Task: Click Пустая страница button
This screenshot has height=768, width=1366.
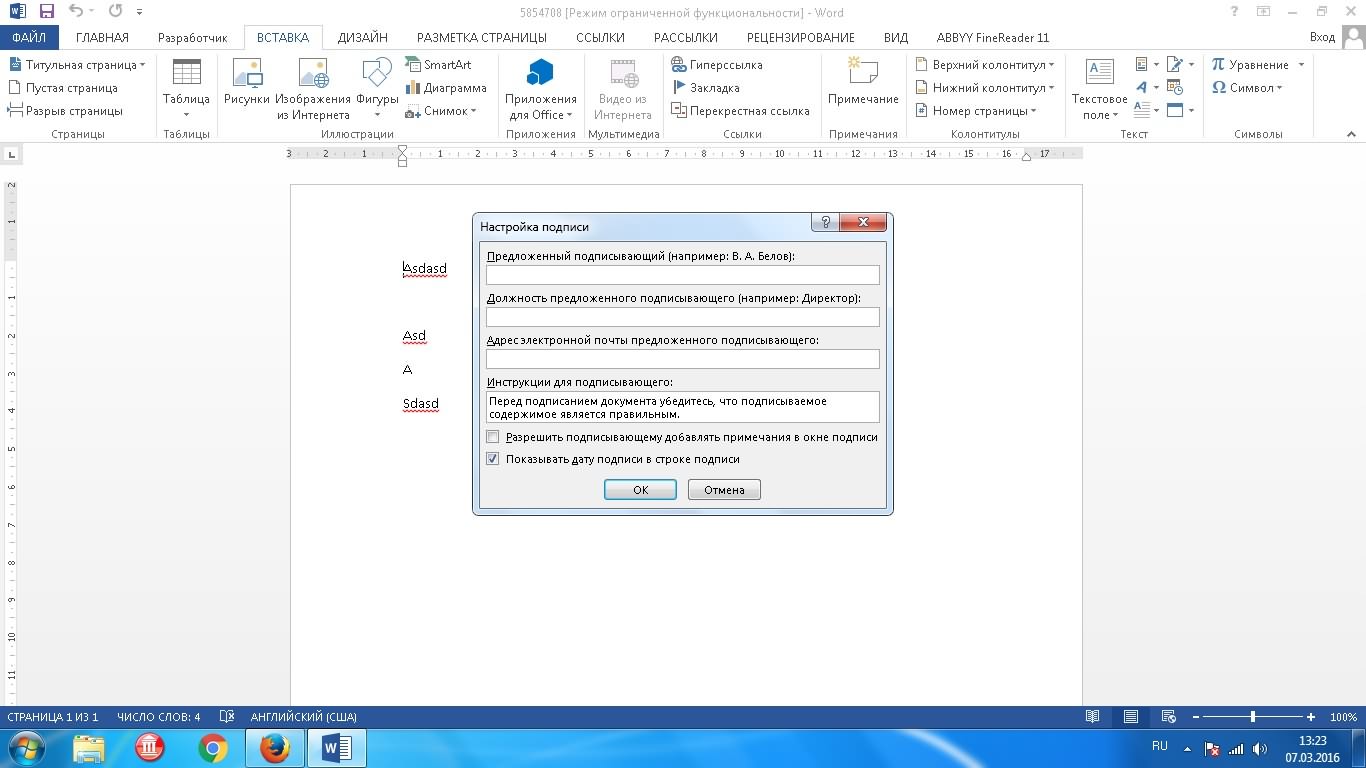Action: (x=63, y=87)
